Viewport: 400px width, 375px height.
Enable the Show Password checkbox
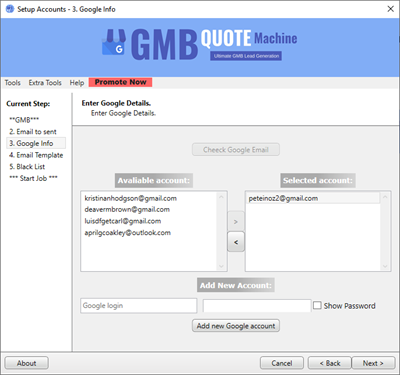coord(317,305)
